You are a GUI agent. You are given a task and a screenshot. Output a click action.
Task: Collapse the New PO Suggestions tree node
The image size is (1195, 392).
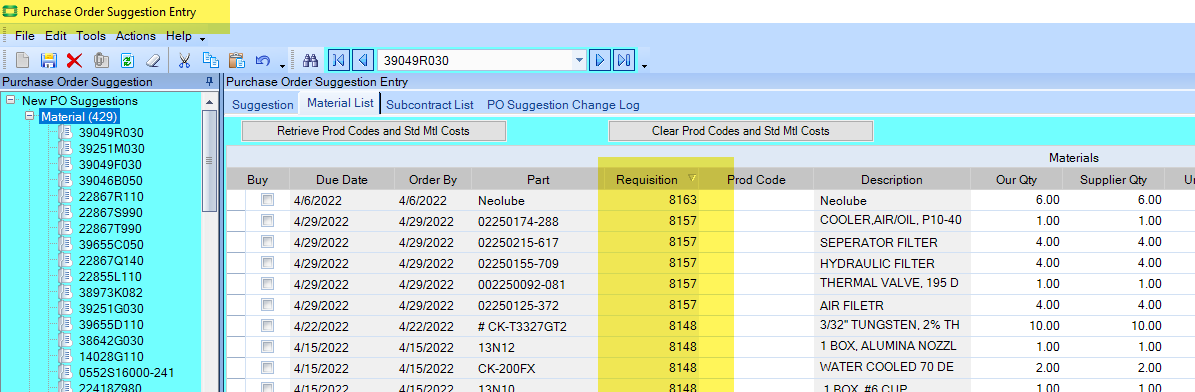[x=11, y=101]
